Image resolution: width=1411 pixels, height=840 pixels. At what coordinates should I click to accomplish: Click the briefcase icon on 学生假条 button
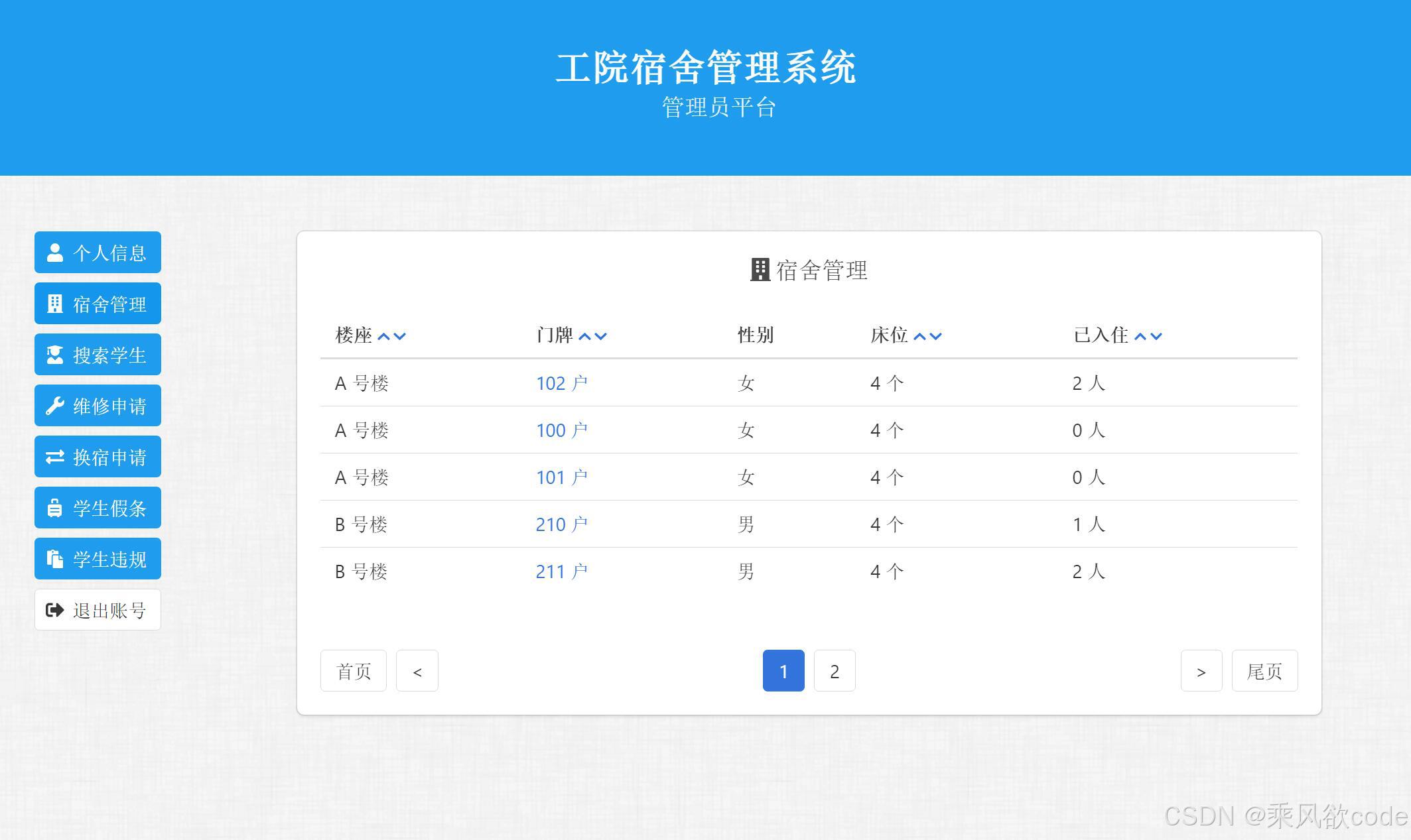[x=54, y=507]
